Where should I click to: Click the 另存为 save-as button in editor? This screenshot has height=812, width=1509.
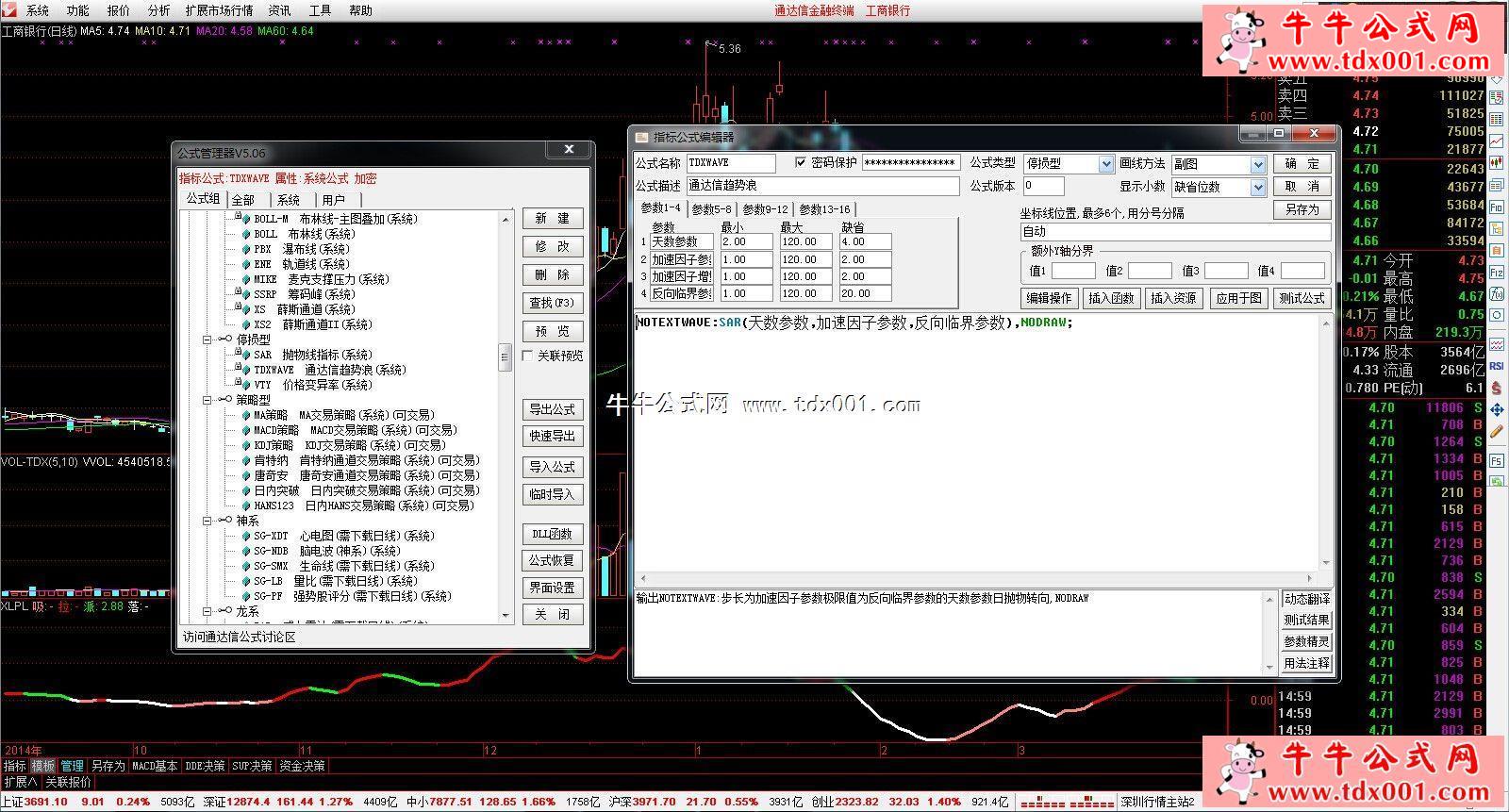click(1302, 209)
